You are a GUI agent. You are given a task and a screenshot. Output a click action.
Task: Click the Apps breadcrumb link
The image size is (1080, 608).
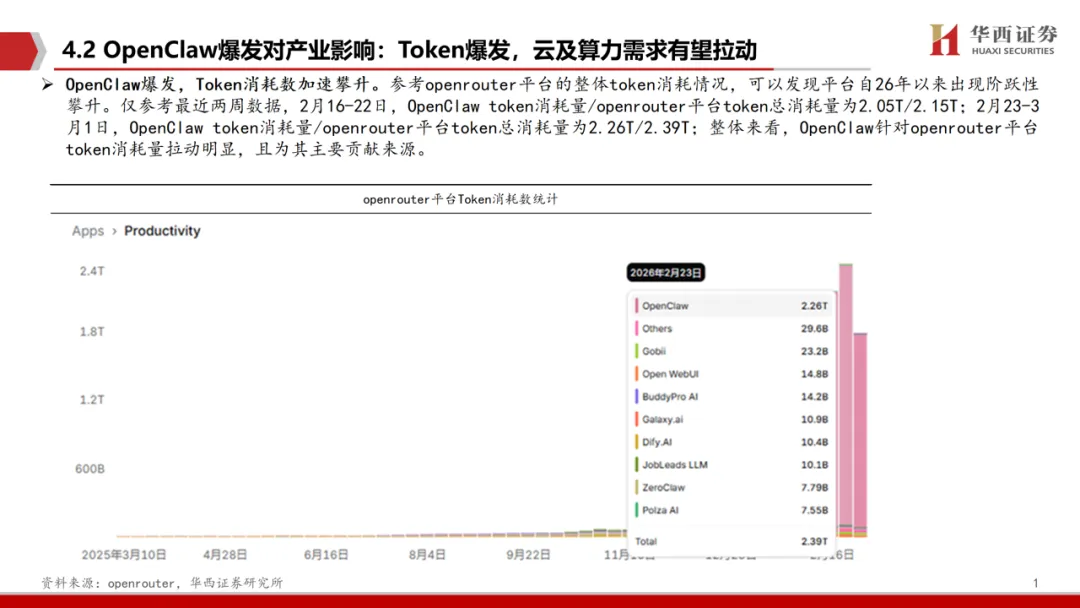tap(87, 231)
